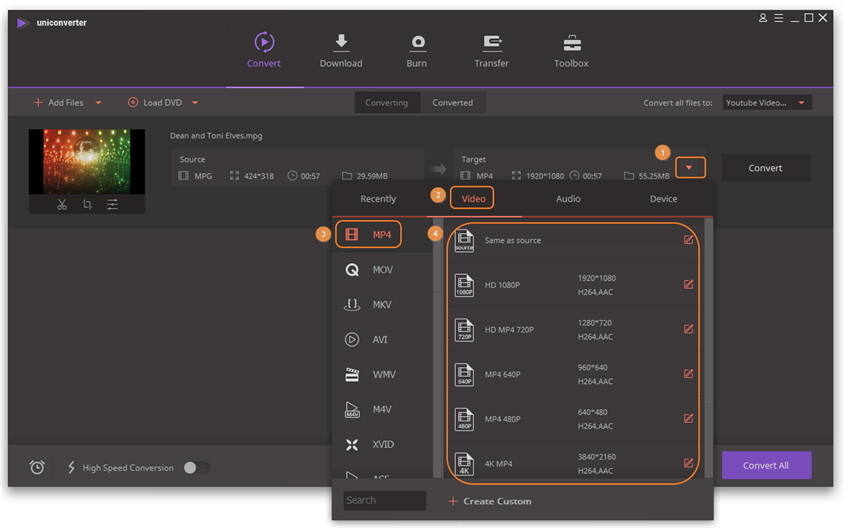Viewport: 850px width, 530px height.
Task: Click the crop icon under thumbnail
Action: 87,205
